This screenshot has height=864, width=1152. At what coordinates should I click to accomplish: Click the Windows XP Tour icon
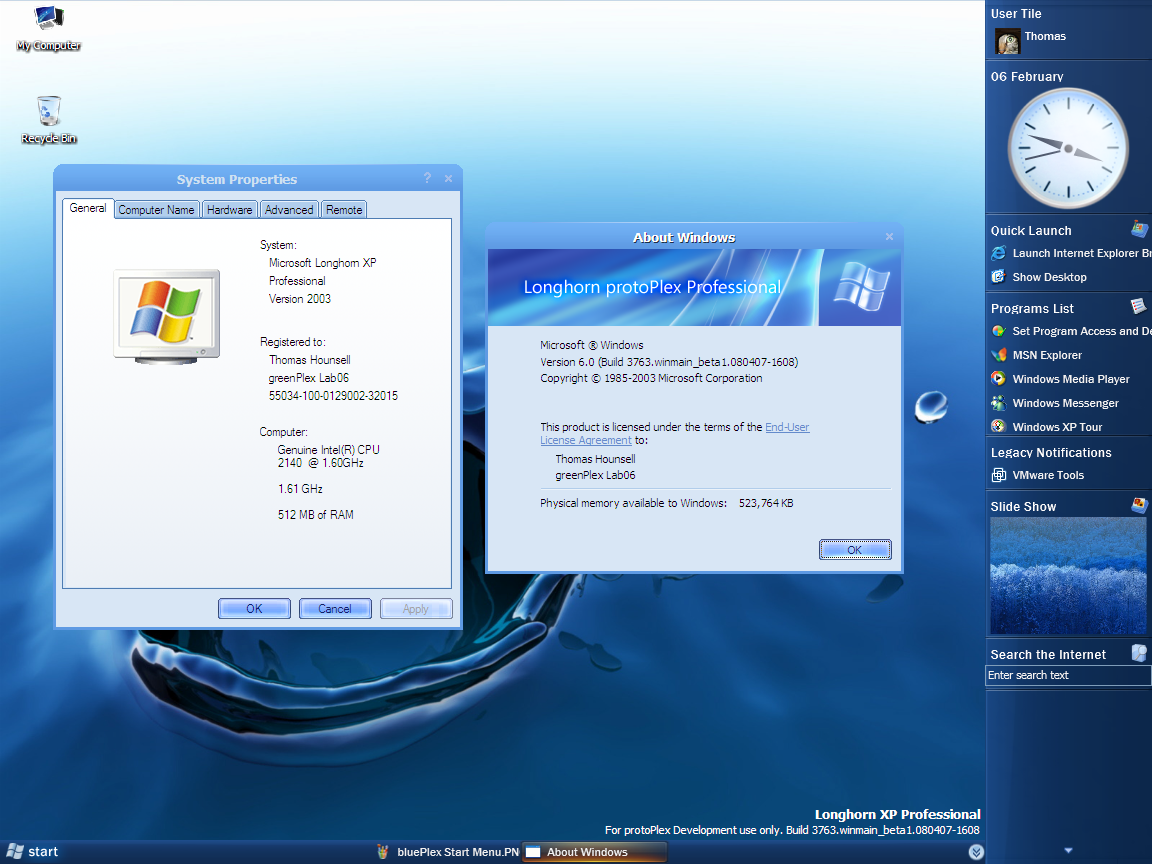point(998,427)
